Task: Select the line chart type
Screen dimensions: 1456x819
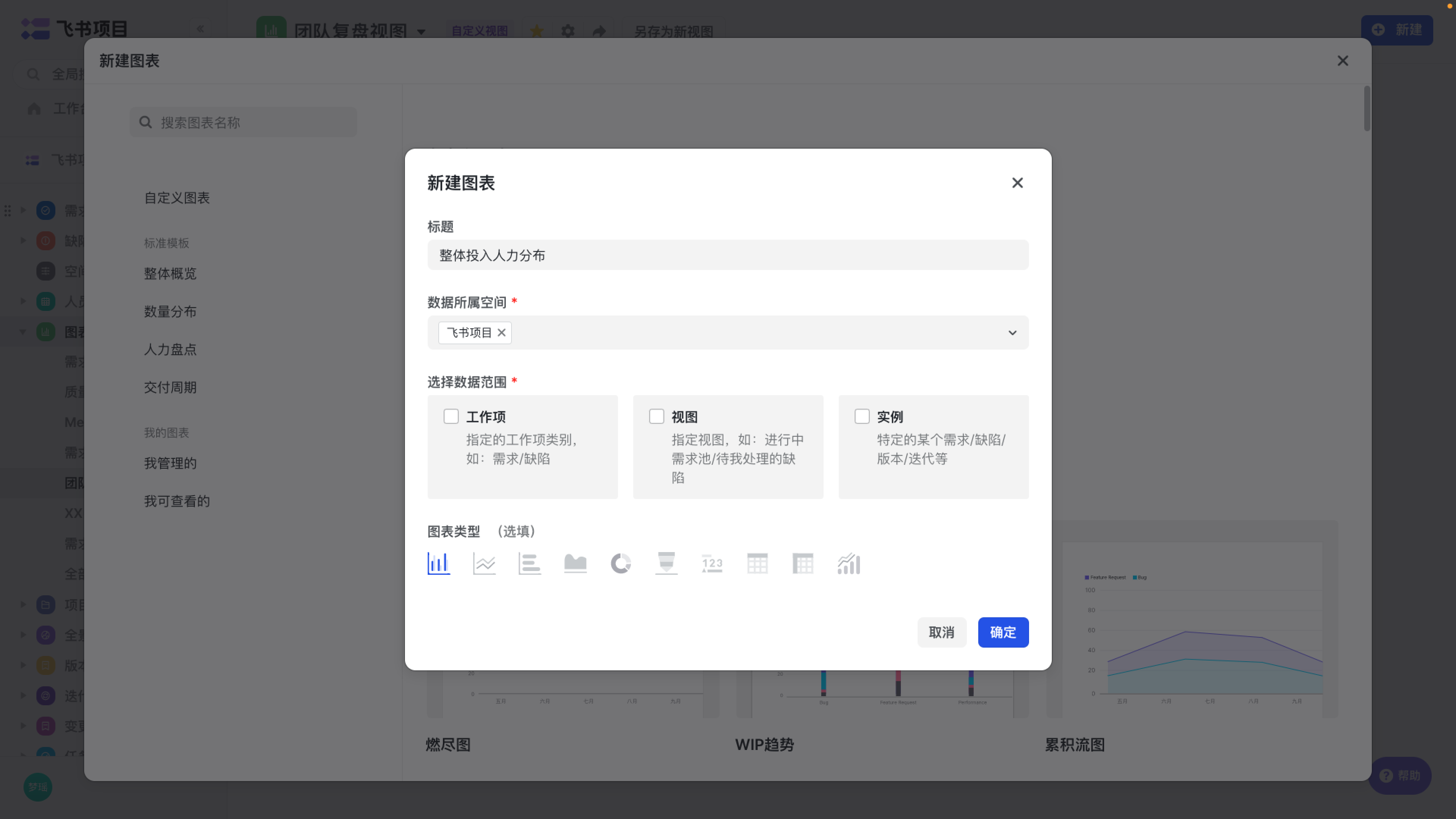Action: (485, 563)
